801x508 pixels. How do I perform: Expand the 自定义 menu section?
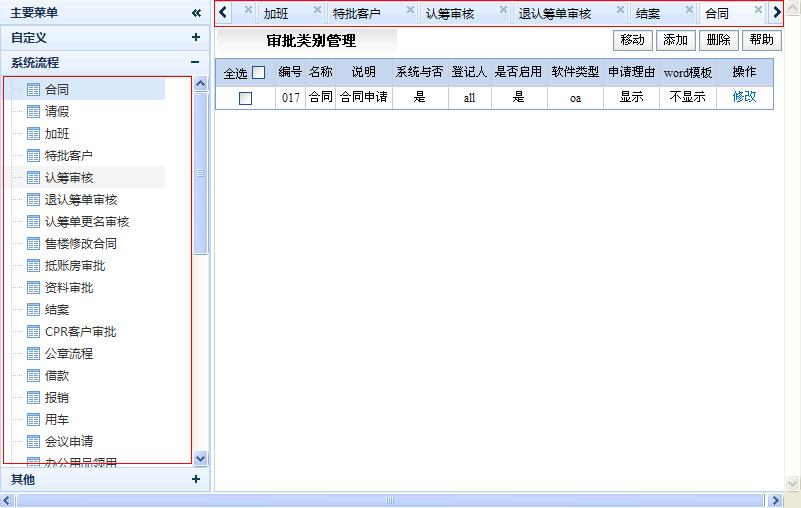coord(196,38)
